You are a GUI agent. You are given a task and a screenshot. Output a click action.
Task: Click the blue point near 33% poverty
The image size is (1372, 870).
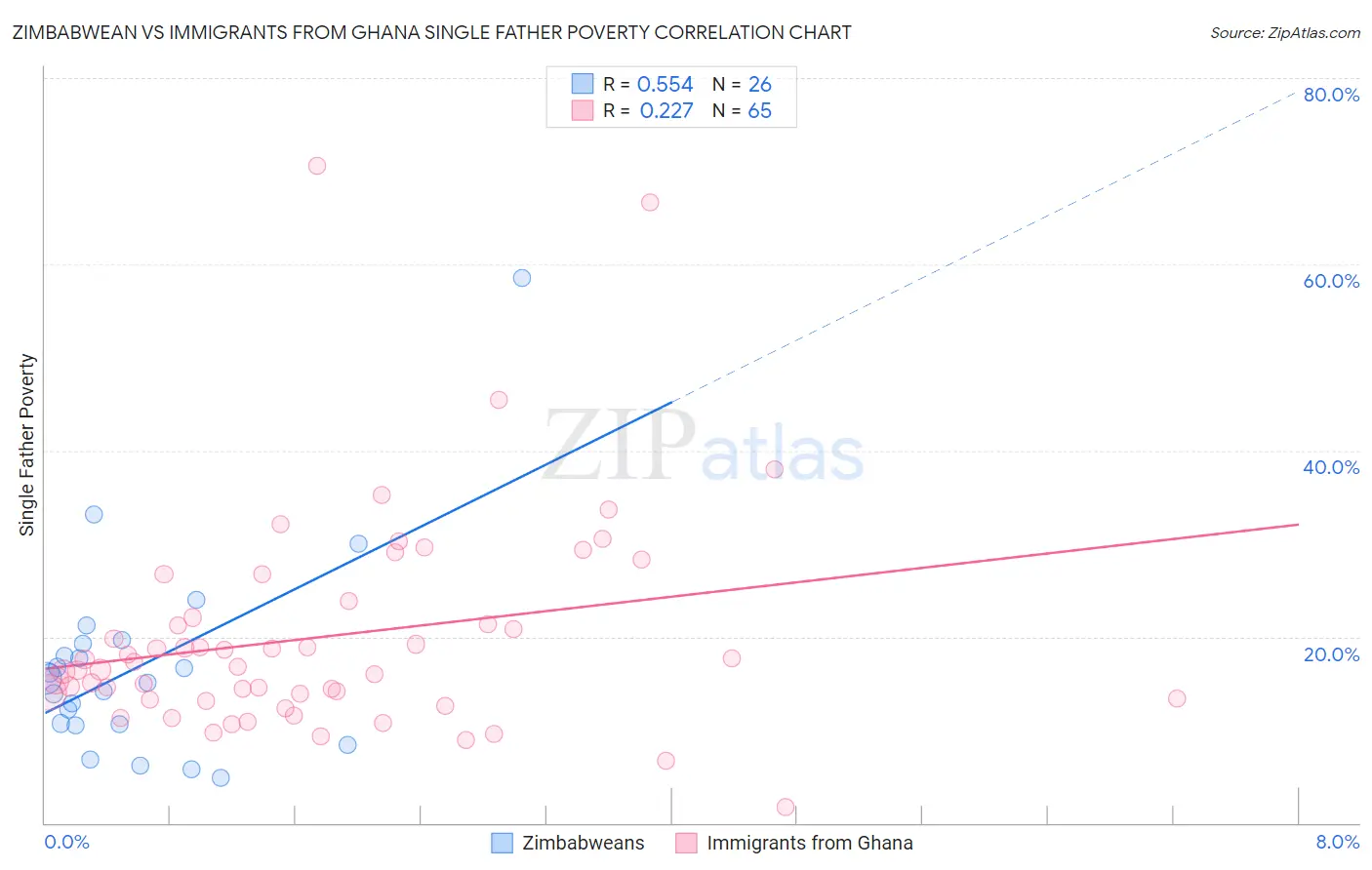(94, 514)
